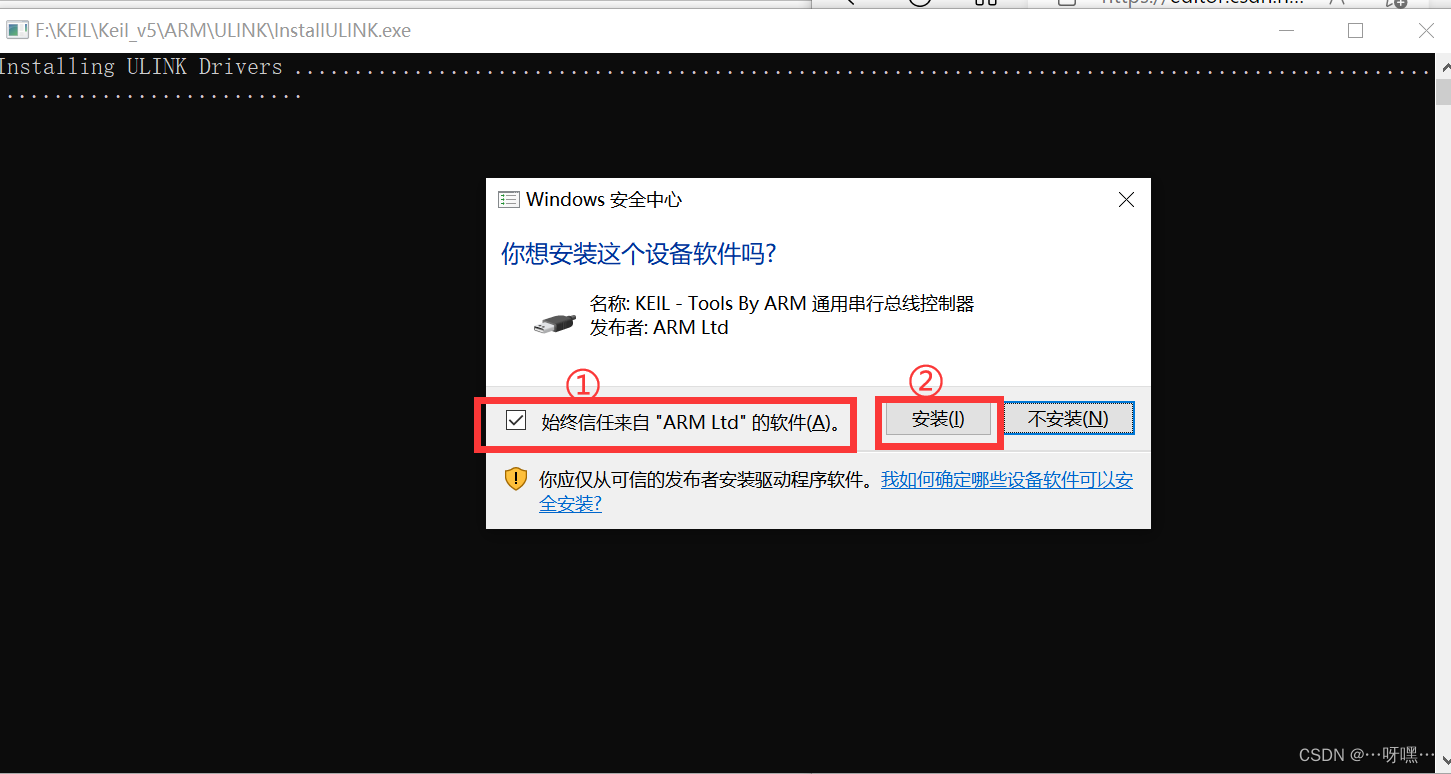Click the 名称: KEIL - Tools By ARM text
Image resolution: width=1451 pixels, height=774 pixels.
pos(782,304)
